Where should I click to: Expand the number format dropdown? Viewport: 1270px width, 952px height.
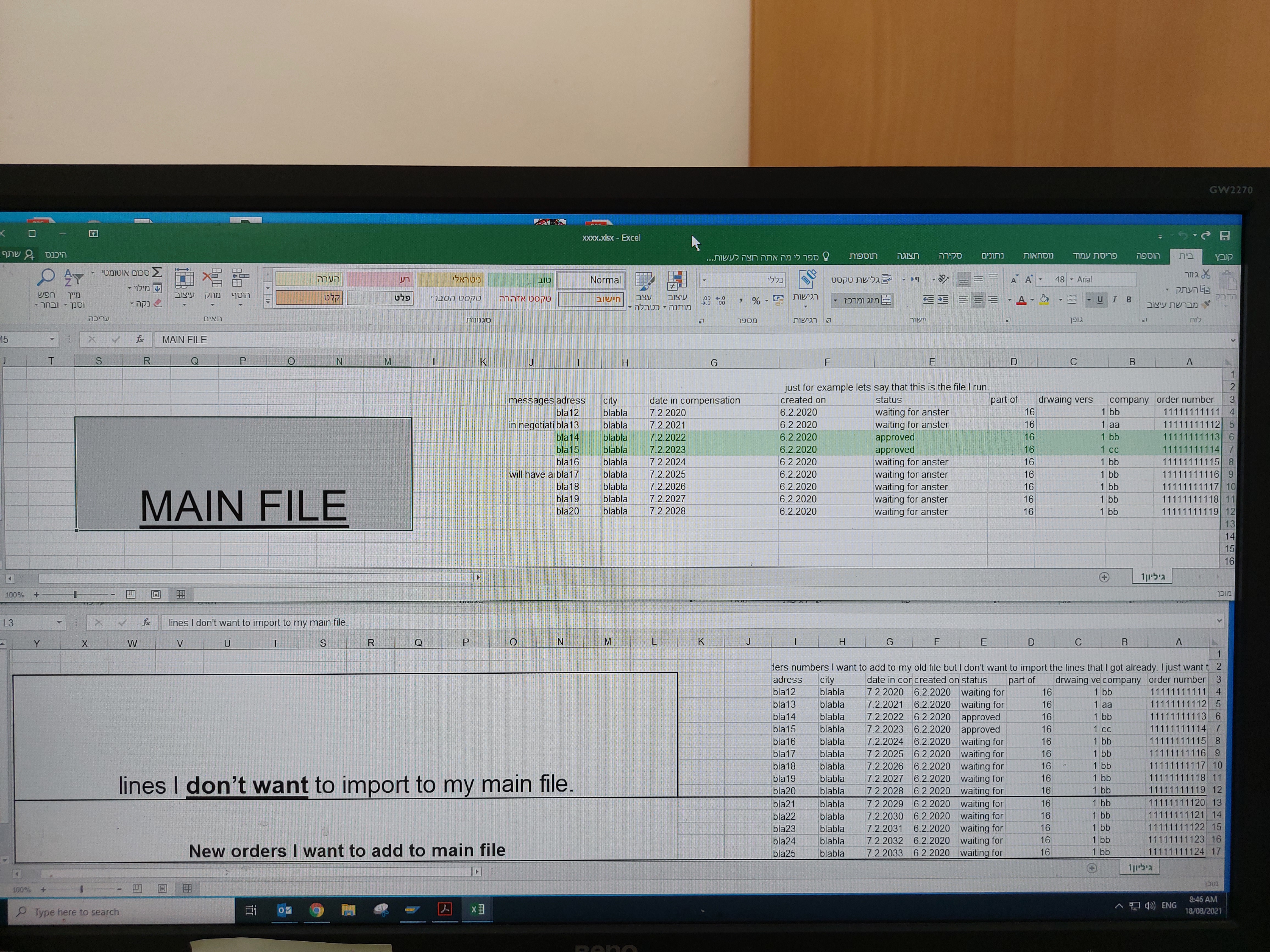704,280
